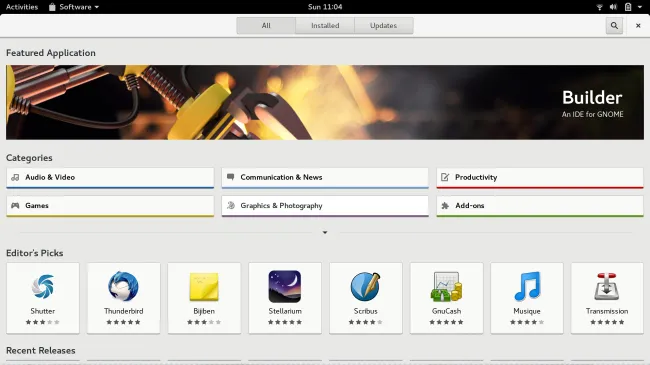Switch to the Installed tab
This screenshot has height=365, width=650.
(325, 26)
